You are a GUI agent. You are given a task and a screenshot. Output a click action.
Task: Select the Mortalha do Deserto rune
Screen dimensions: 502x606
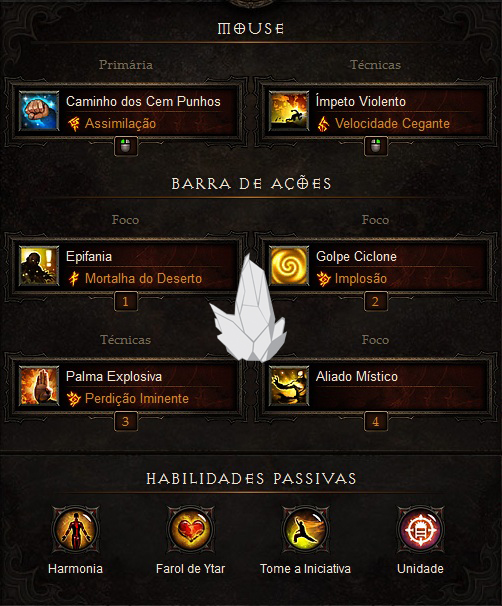point(143,279)
